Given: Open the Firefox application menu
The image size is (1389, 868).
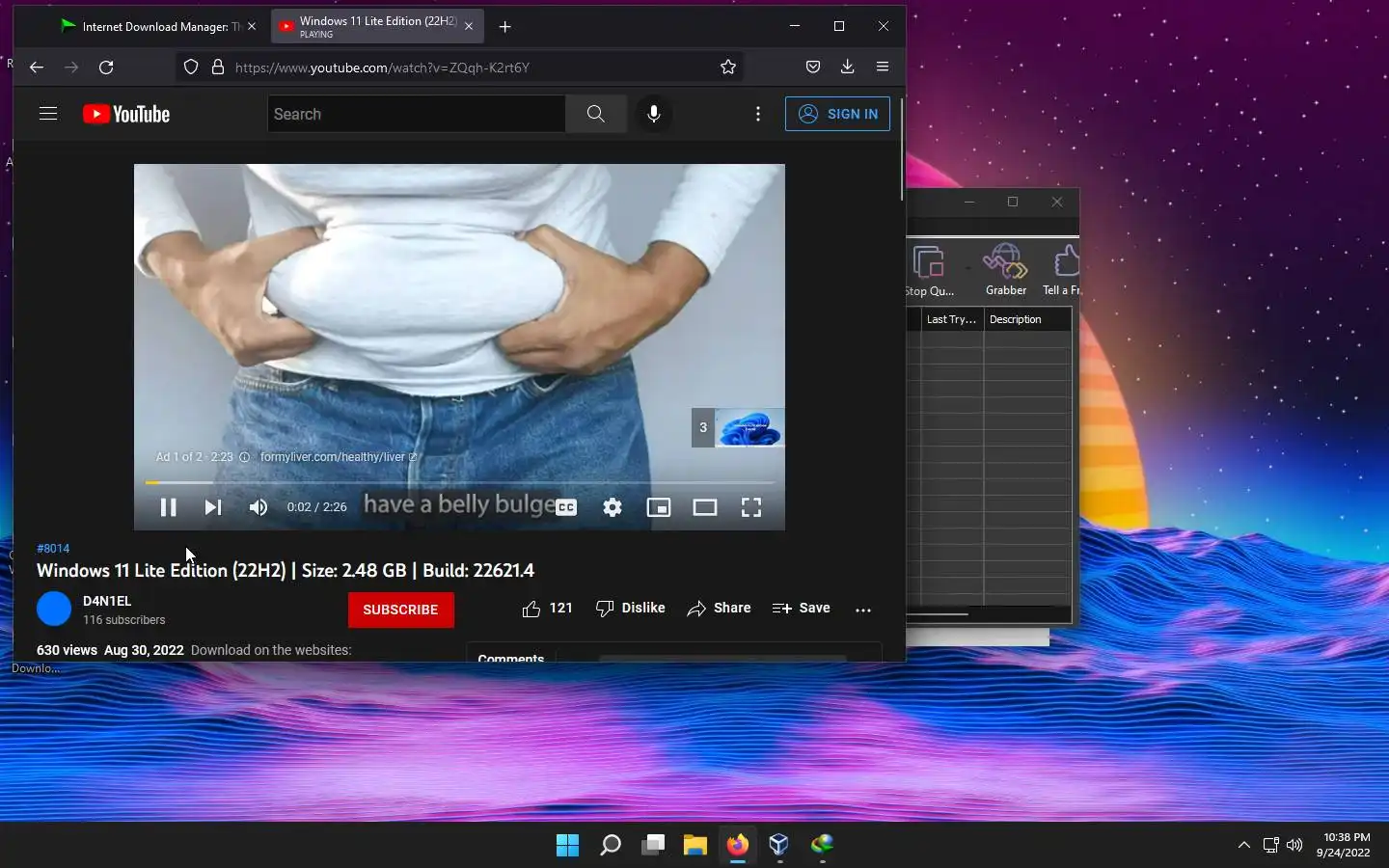Looking at the screenshot, I should pos(883,67).
